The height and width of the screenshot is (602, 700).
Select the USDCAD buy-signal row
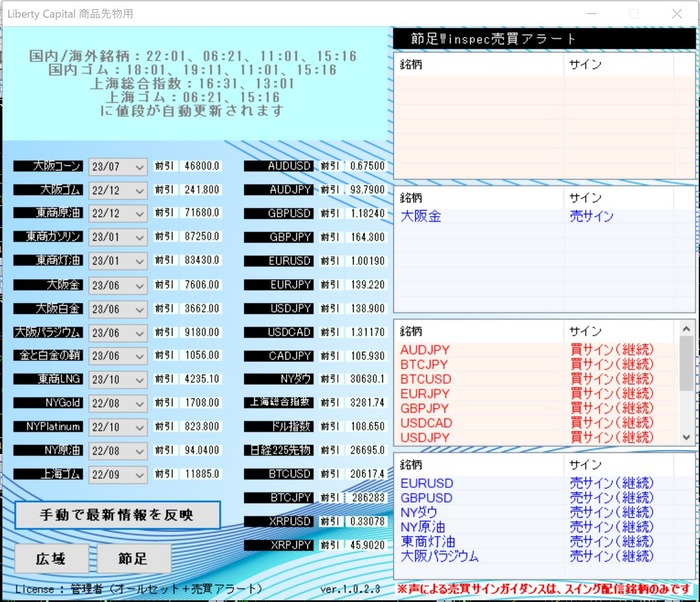click(537, 423)
